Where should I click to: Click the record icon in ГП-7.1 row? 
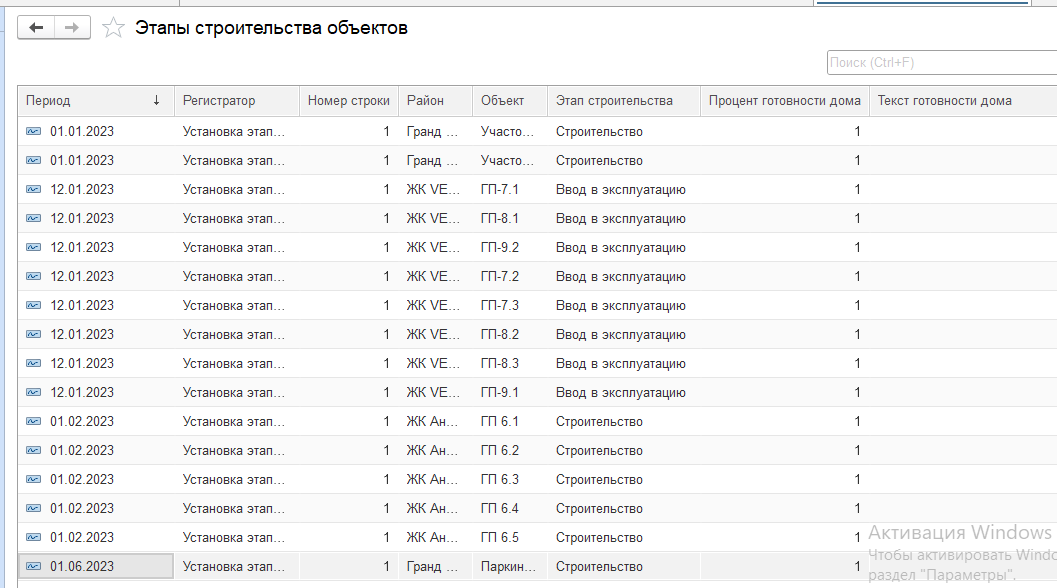[x=34, y=190]
